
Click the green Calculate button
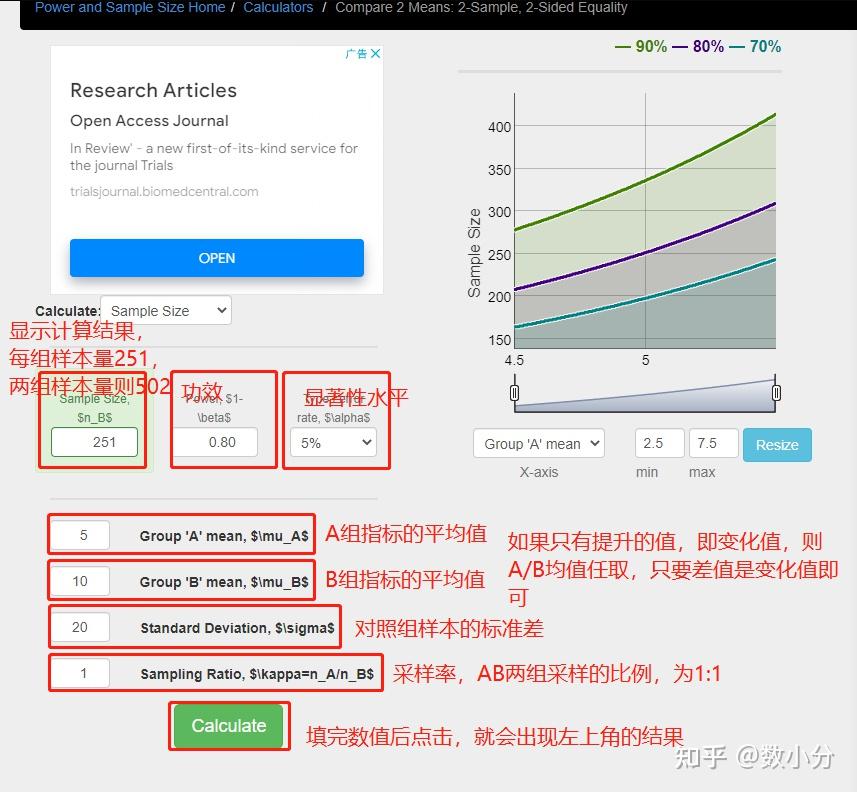(228, 726)
